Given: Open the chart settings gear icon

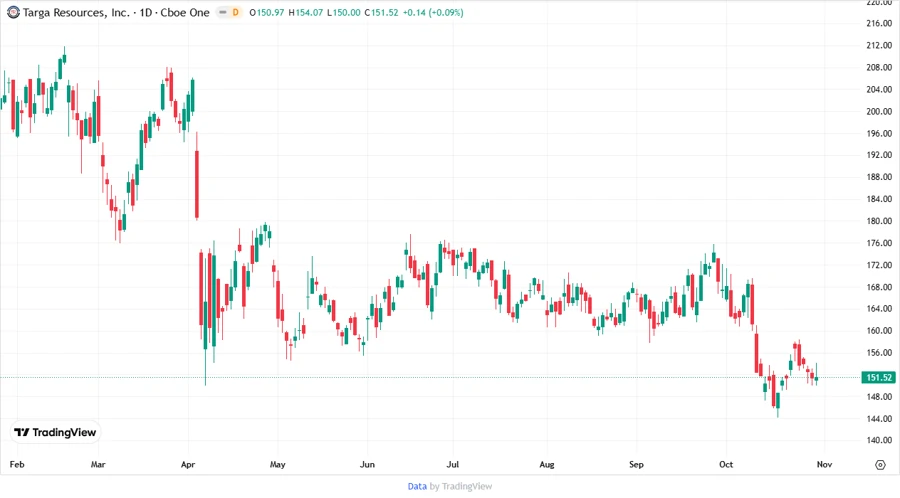Looking at the screenshot, I should [880, 465].
